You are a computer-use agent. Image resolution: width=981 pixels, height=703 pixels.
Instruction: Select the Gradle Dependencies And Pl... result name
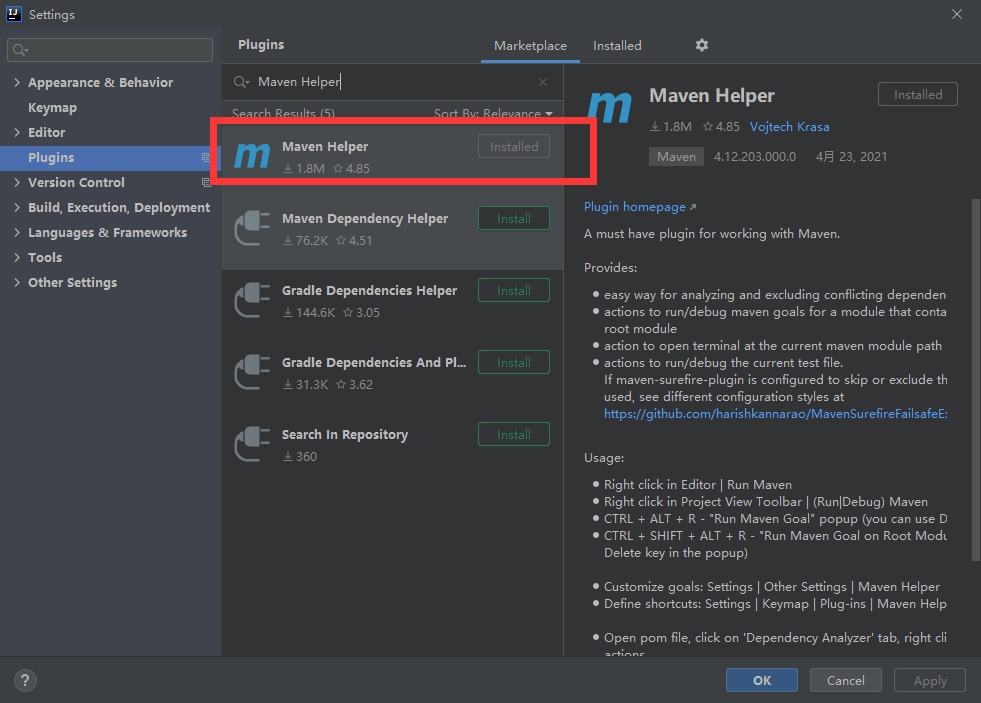click(x=374, y=362)
